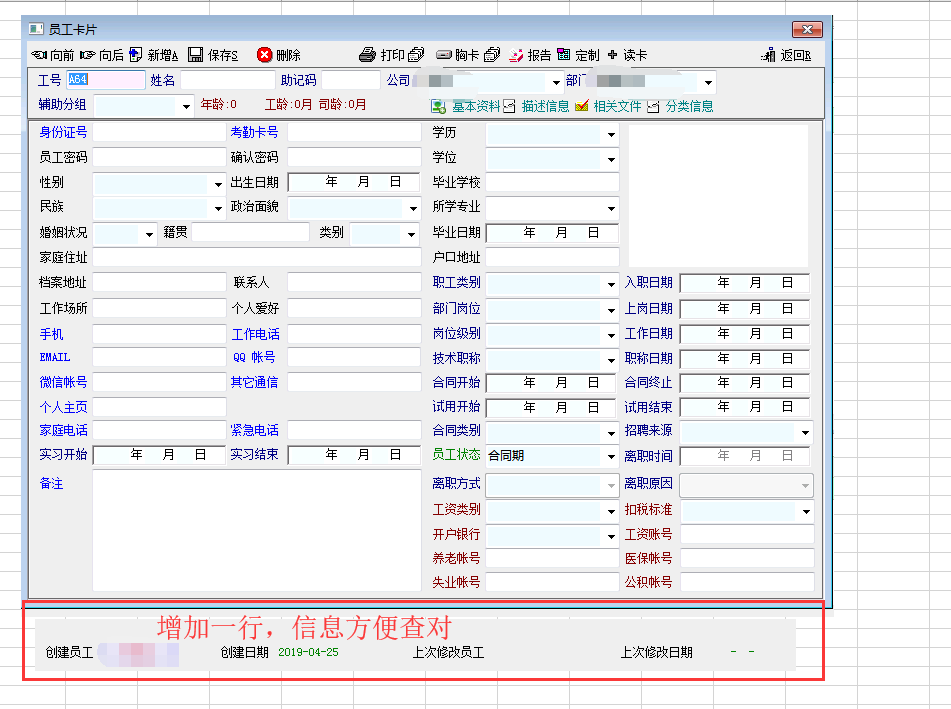Print the employee card via 打印

(384, 55)
